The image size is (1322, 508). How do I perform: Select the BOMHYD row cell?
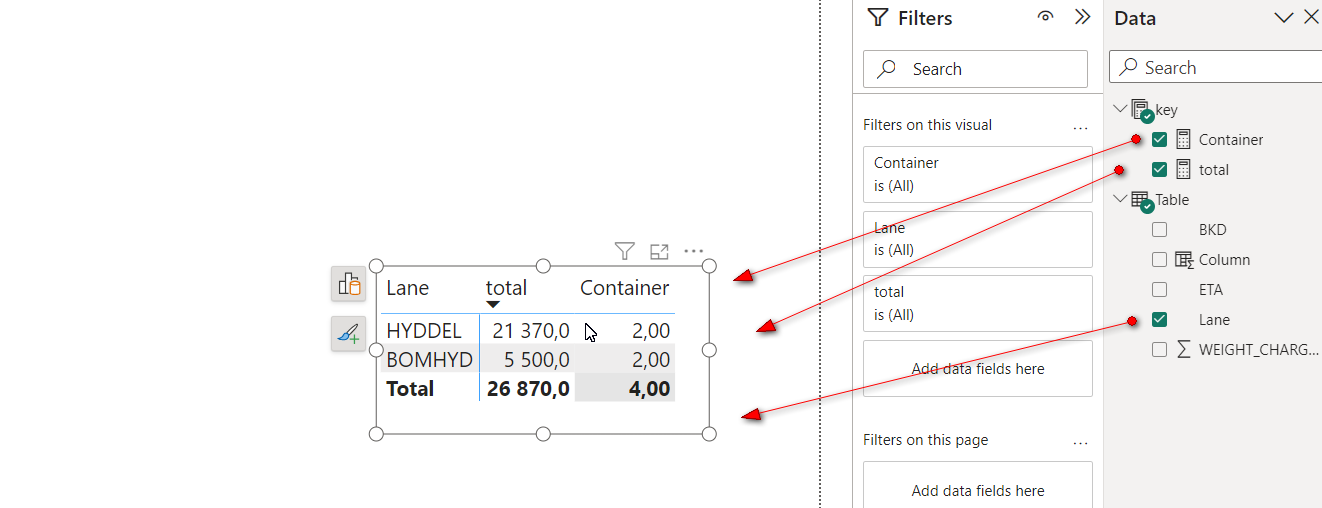(x=430, y=359)
